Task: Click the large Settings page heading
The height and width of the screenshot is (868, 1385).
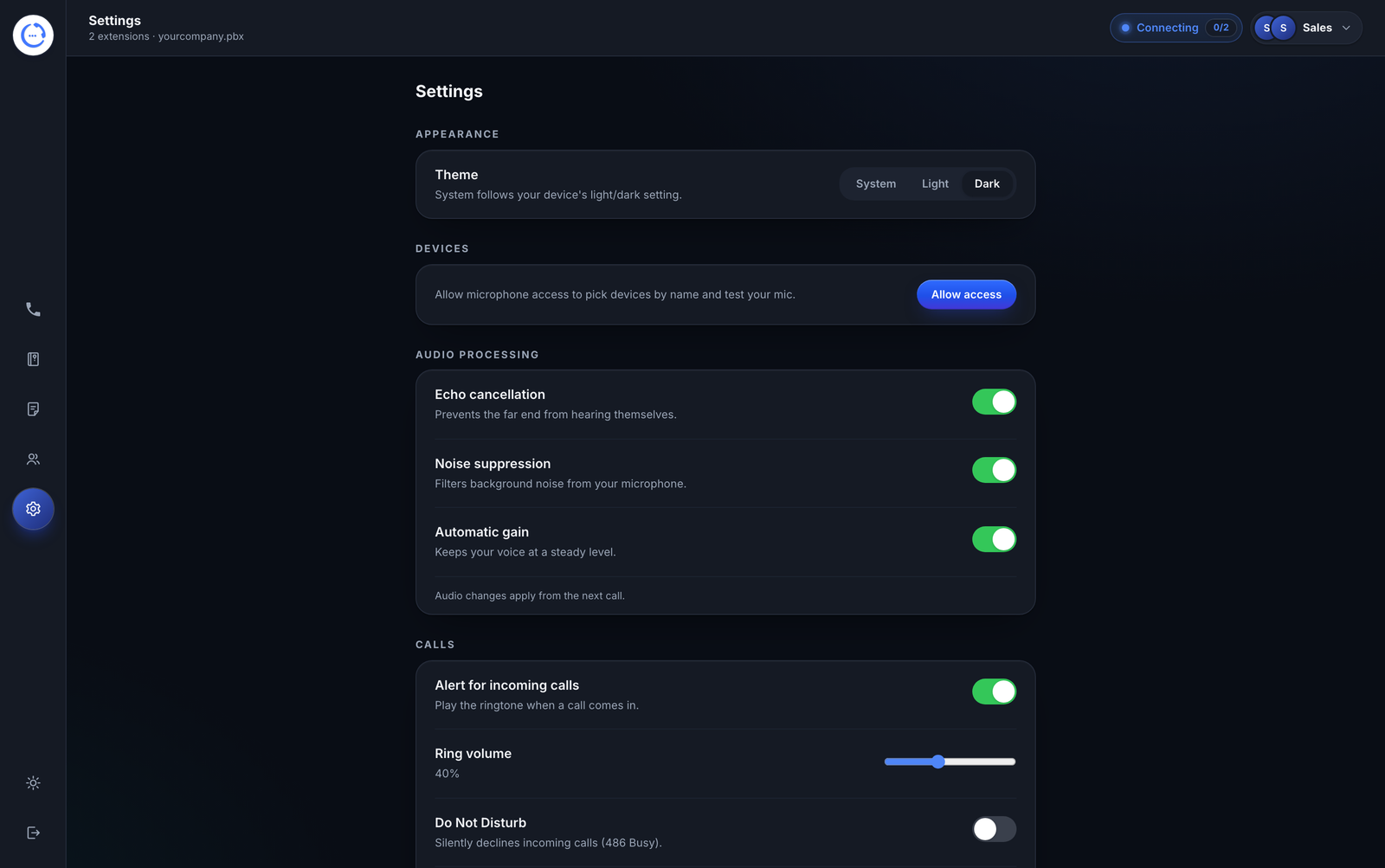Action: [449, 92]
